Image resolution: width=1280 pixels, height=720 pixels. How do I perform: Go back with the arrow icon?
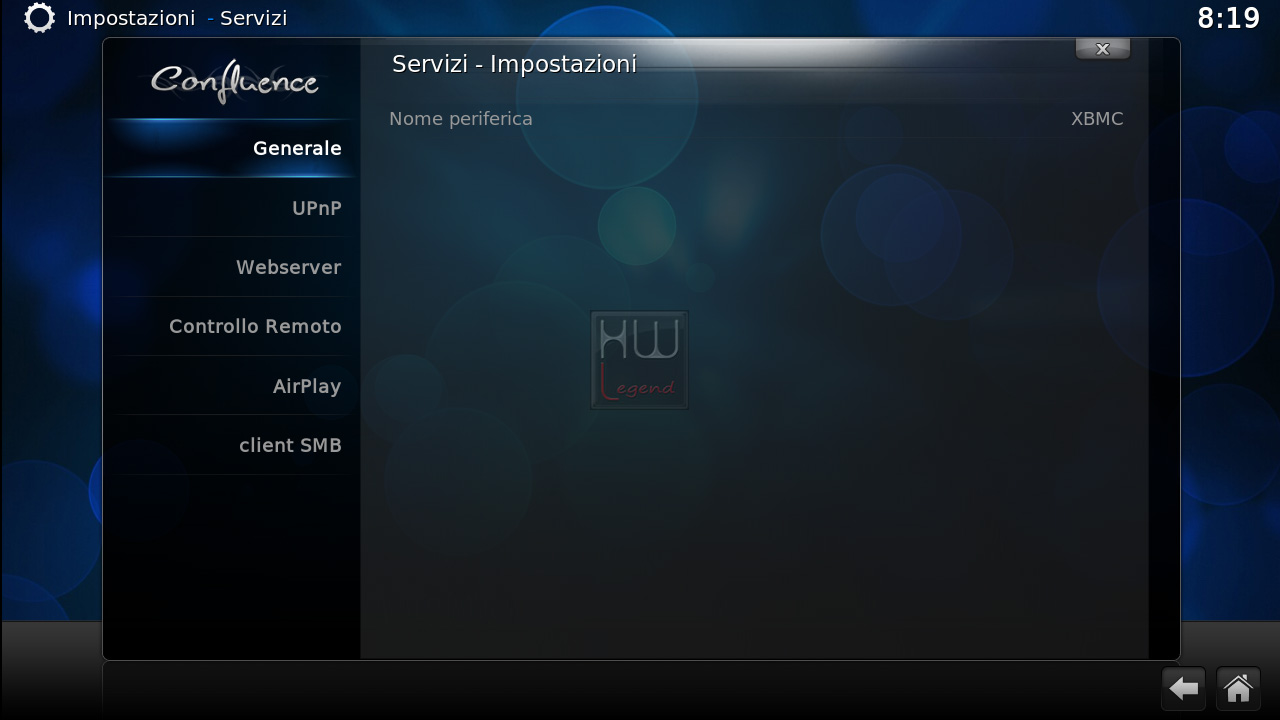point(1184,688)
